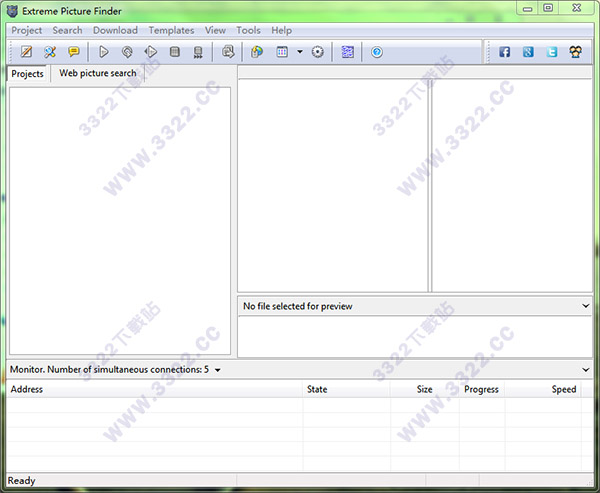Collapse the preview panel chevron

click(585, 306)
